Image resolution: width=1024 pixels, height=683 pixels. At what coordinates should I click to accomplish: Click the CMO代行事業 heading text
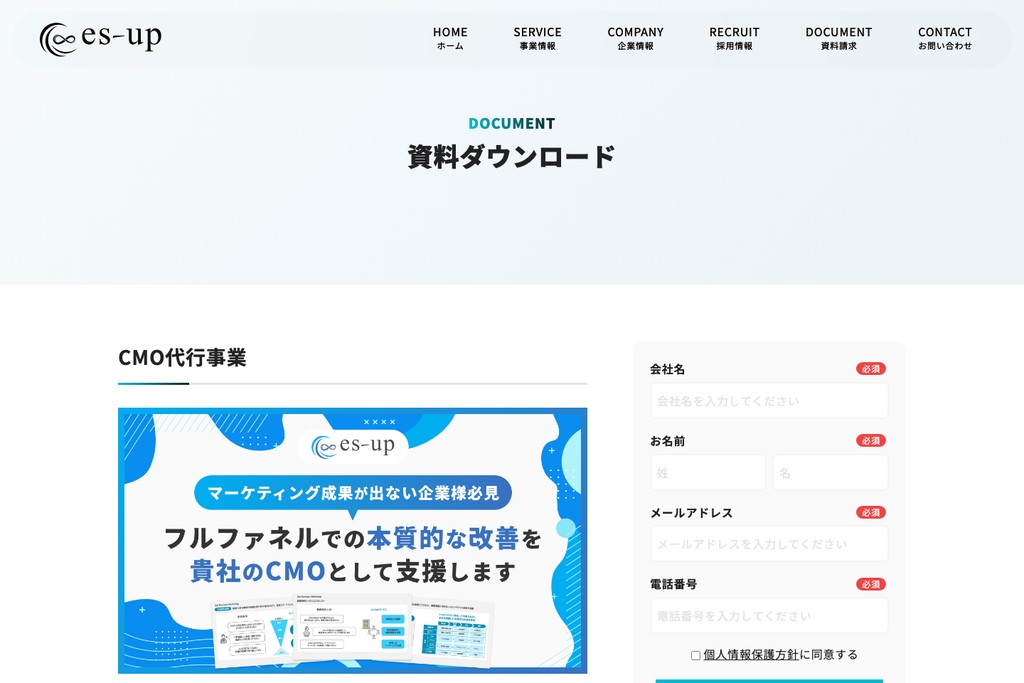pos(182,357)
